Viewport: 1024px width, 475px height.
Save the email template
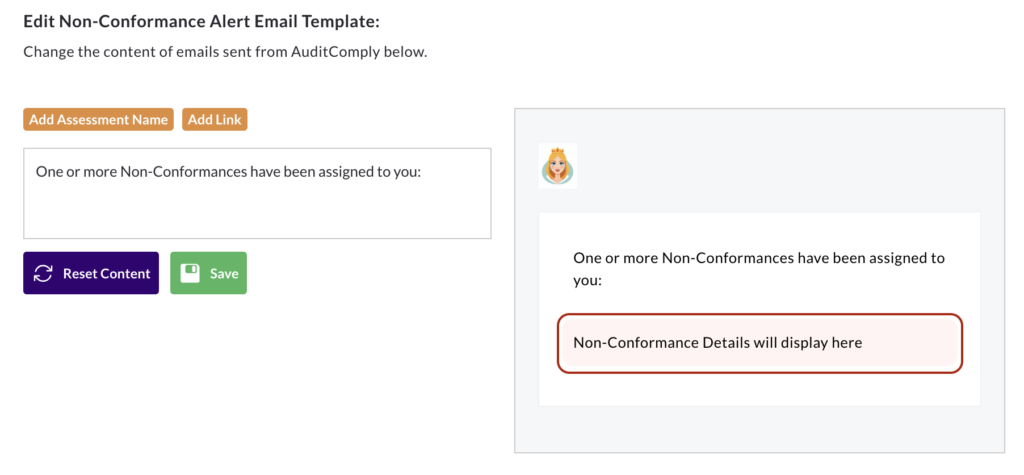pyautogui.click(x=208, y=273)
